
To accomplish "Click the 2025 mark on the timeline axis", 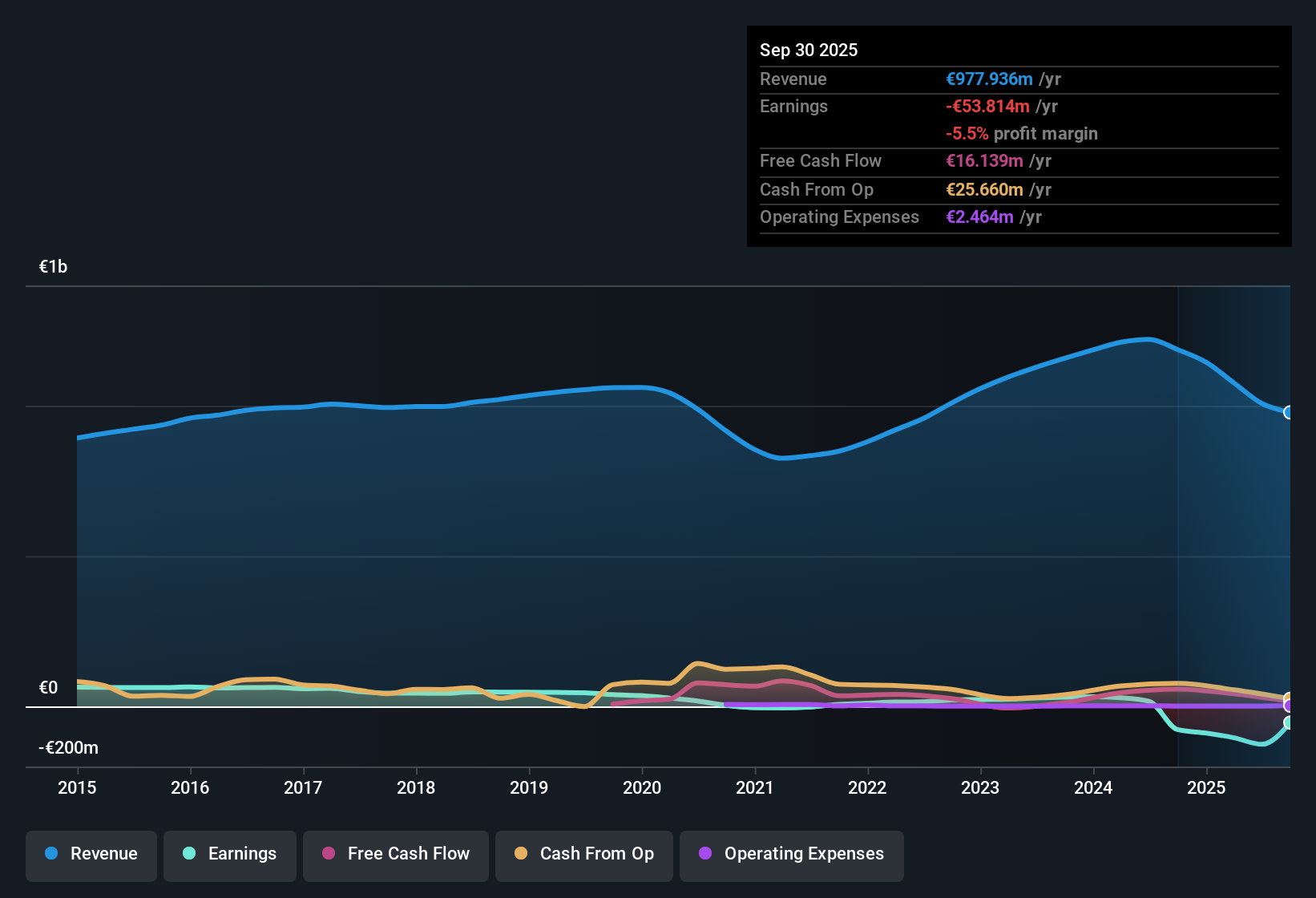I will [1207, 788].
